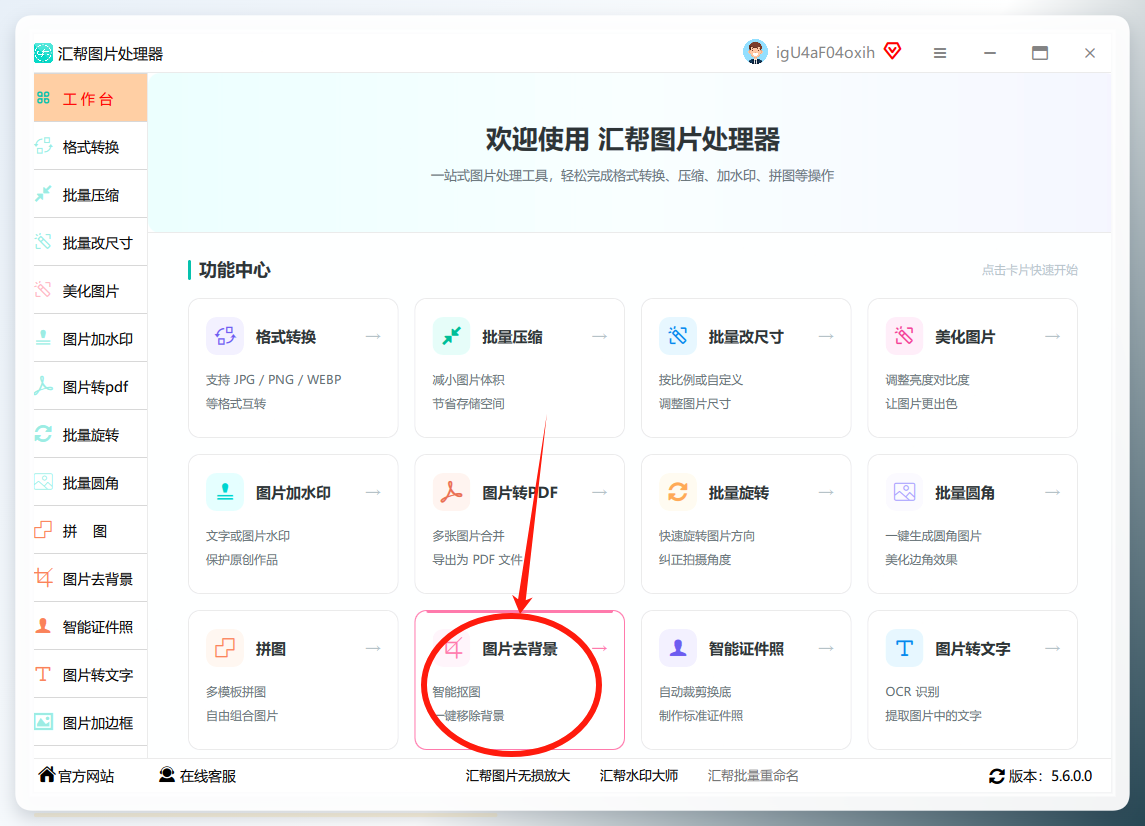Open the 图片转PDF card title

click(x=520, y=493)
